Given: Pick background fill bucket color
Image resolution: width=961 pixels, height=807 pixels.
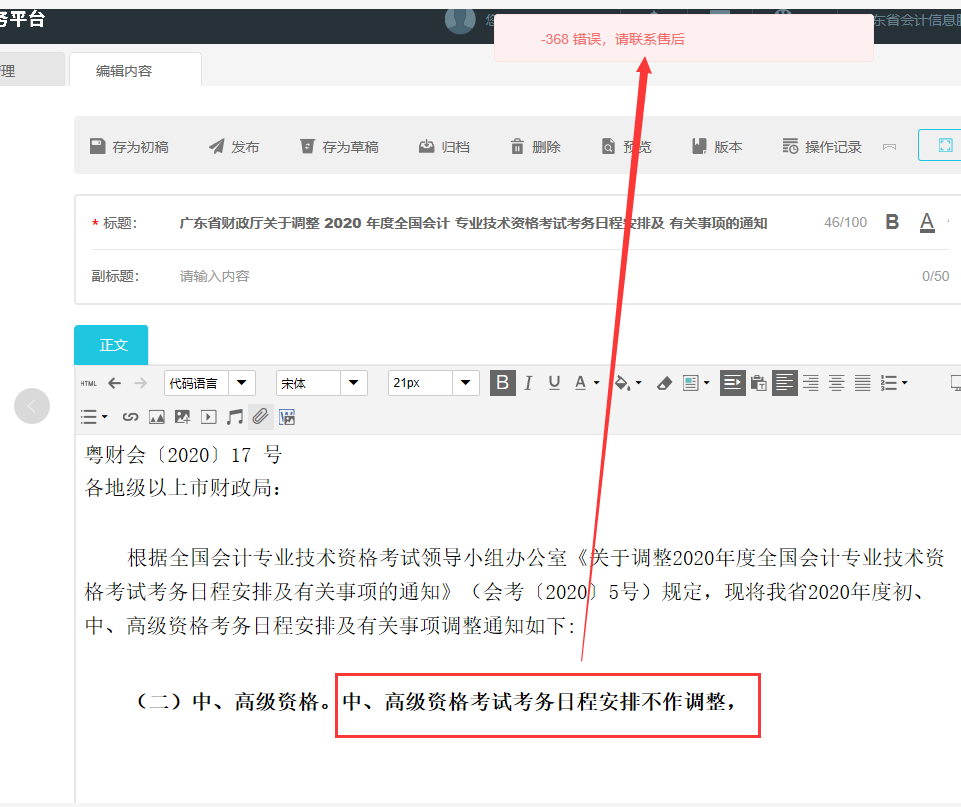Looking at the screenshot, I should [x=622, y=383].
